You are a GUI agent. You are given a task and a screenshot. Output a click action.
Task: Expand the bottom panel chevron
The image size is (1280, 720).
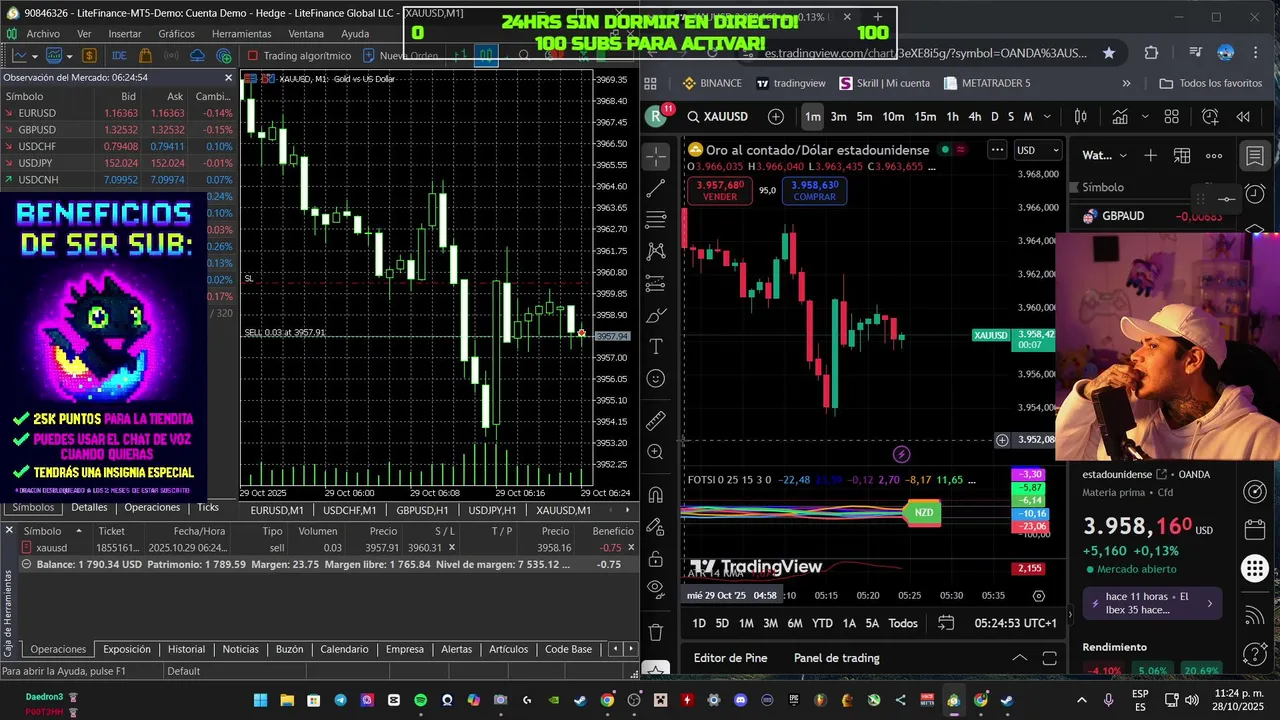[x=1019, y=658]
